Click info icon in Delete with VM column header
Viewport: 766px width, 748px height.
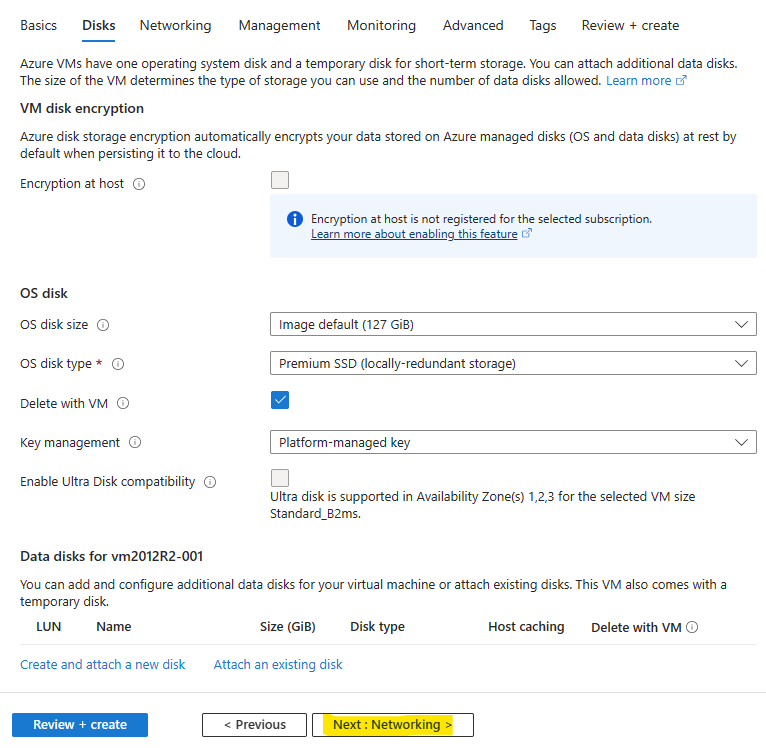click(x=692, y=627)
